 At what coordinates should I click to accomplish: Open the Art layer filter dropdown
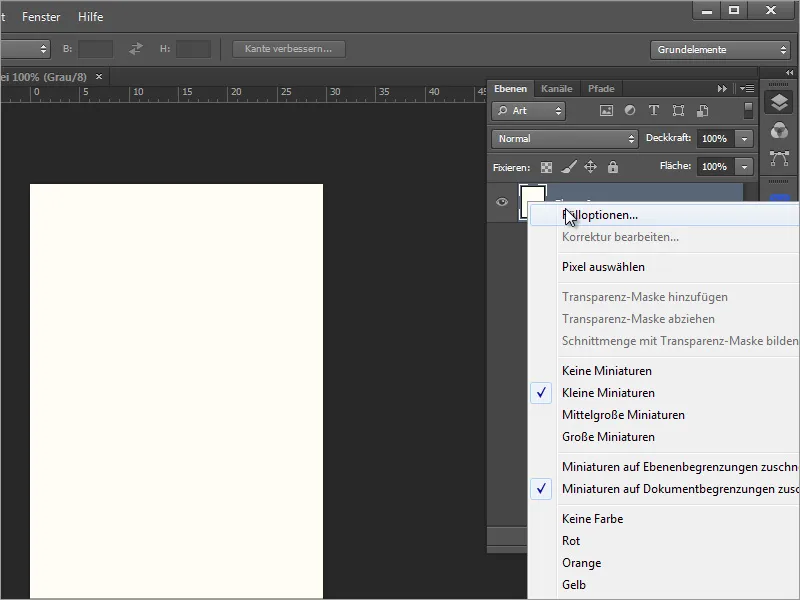529,111
